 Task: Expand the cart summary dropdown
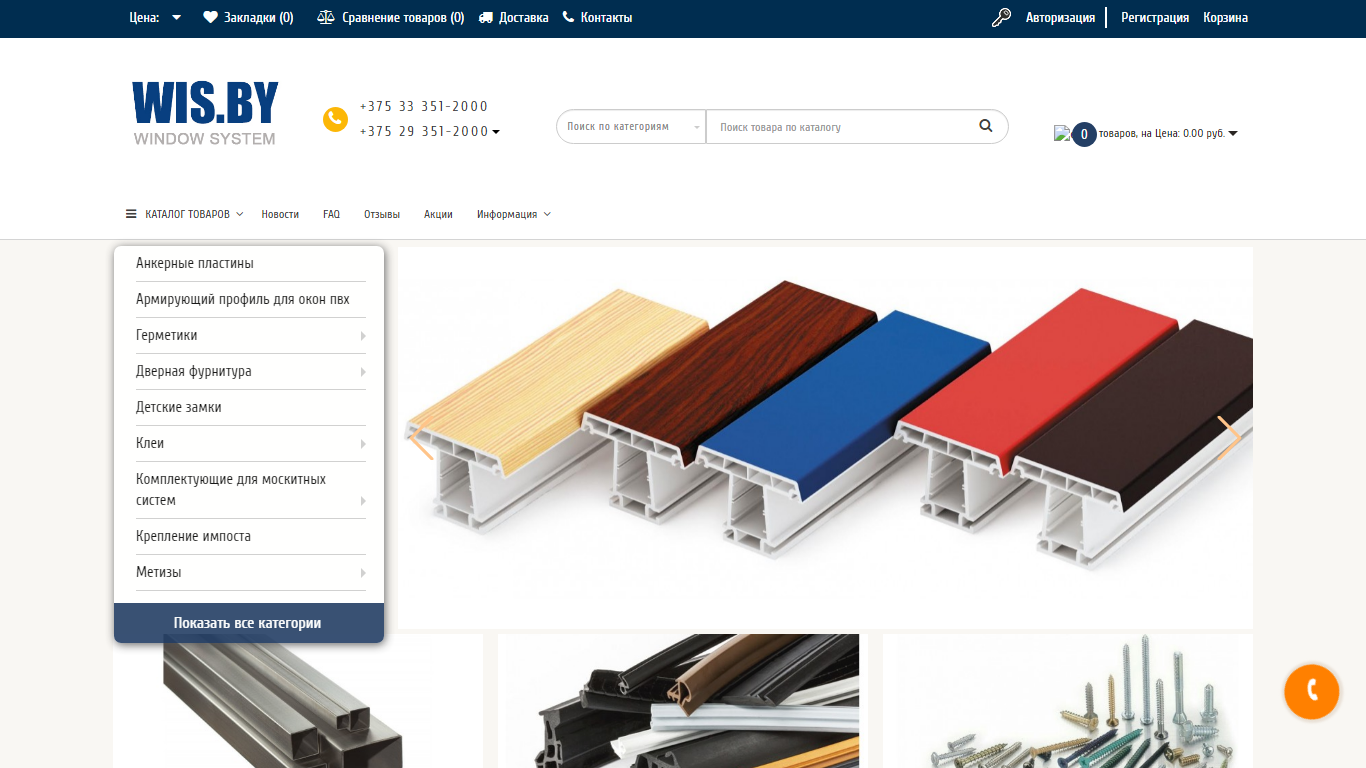1232,134
